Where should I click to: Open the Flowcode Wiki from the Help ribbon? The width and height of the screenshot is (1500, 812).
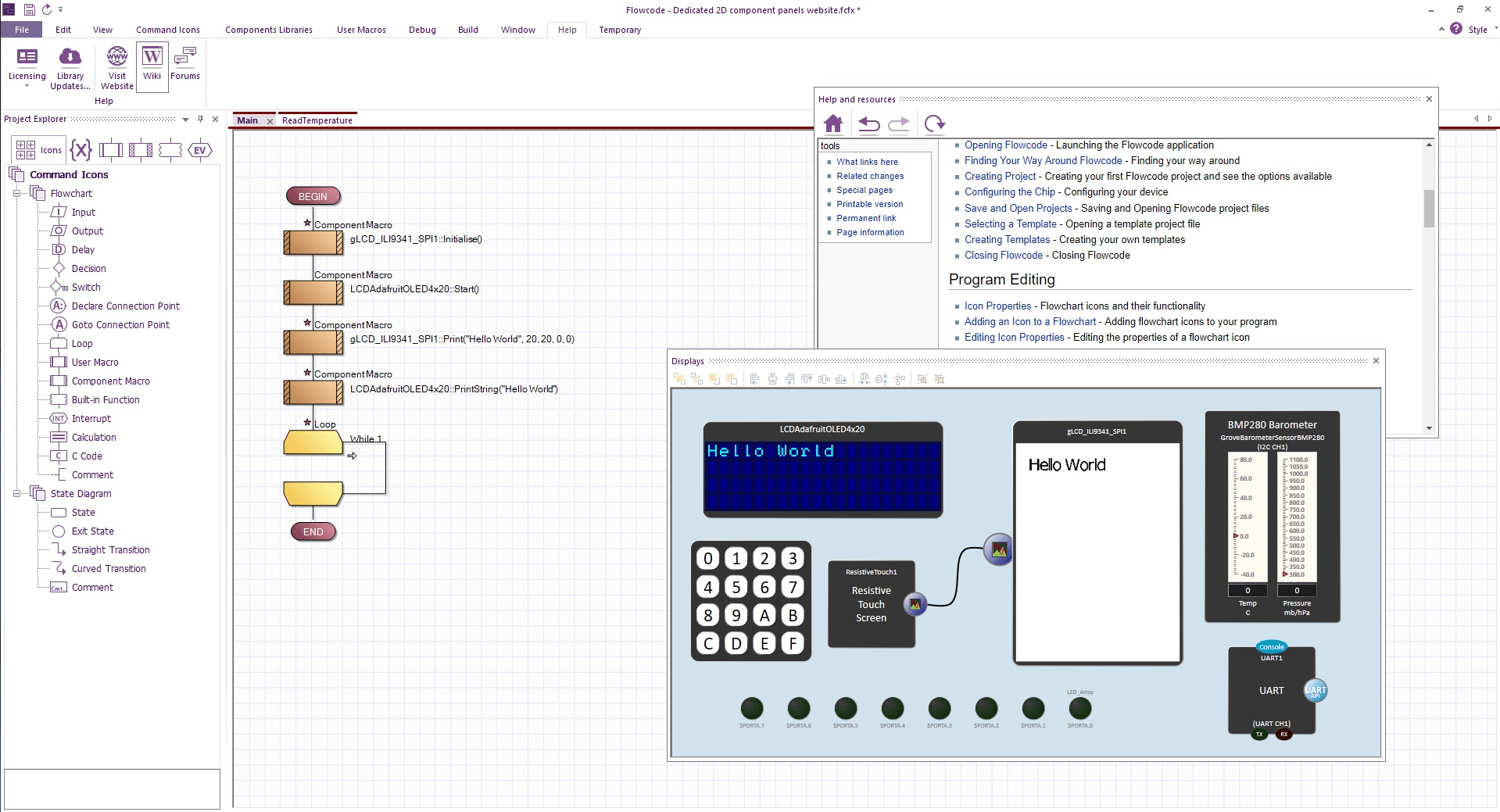[152, 66]
